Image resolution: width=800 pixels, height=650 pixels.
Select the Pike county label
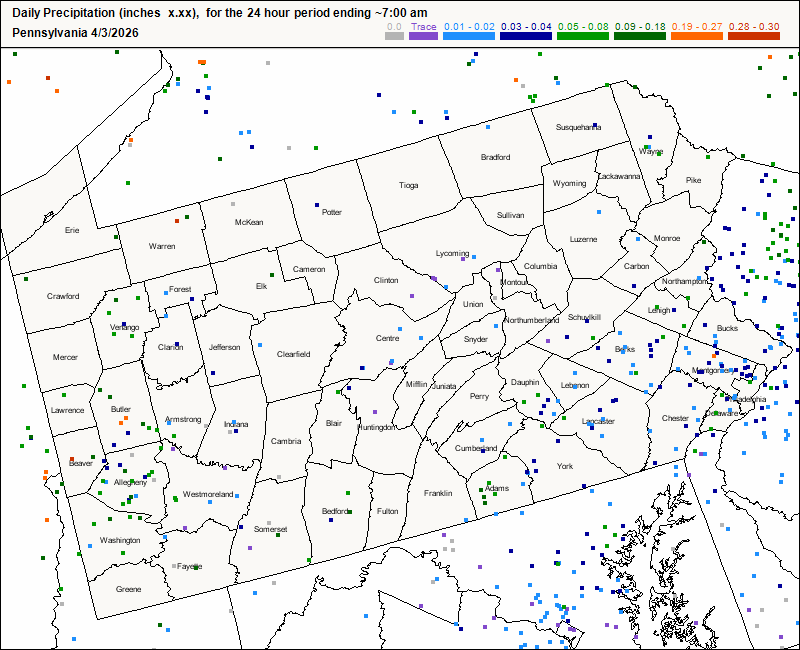694,180
